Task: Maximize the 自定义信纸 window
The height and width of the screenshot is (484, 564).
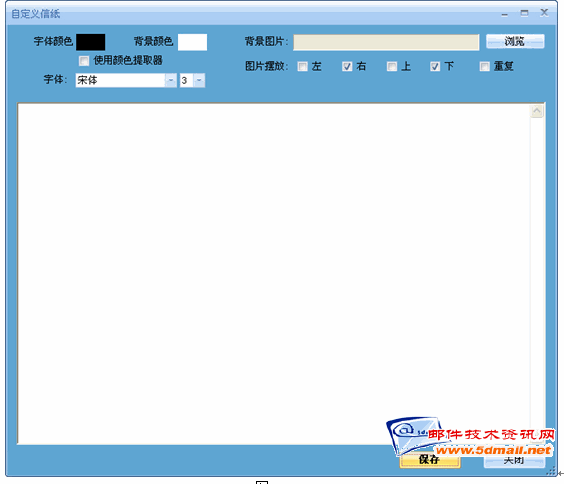Action: 524,13
